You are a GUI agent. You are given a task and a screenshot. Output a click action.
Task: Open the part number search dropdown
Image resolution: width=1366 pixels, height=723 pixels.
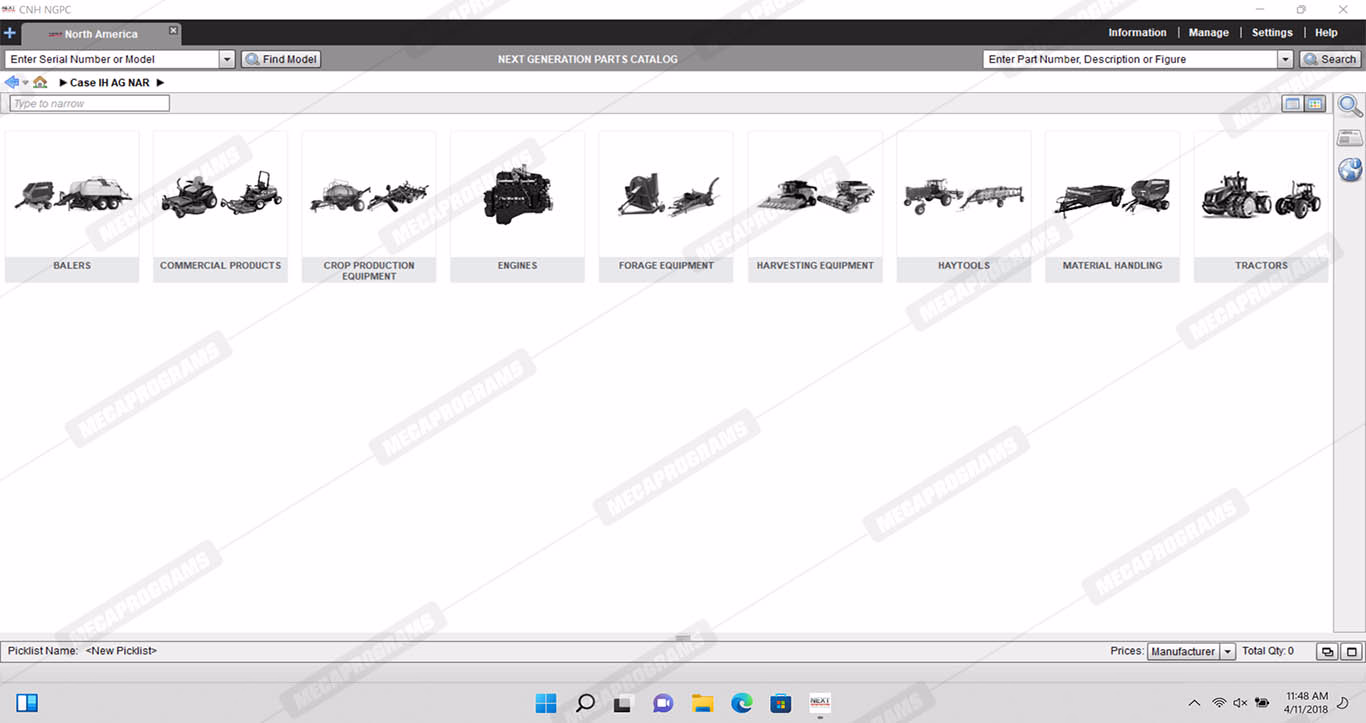pyautogui.click(x=1285, y=59)
